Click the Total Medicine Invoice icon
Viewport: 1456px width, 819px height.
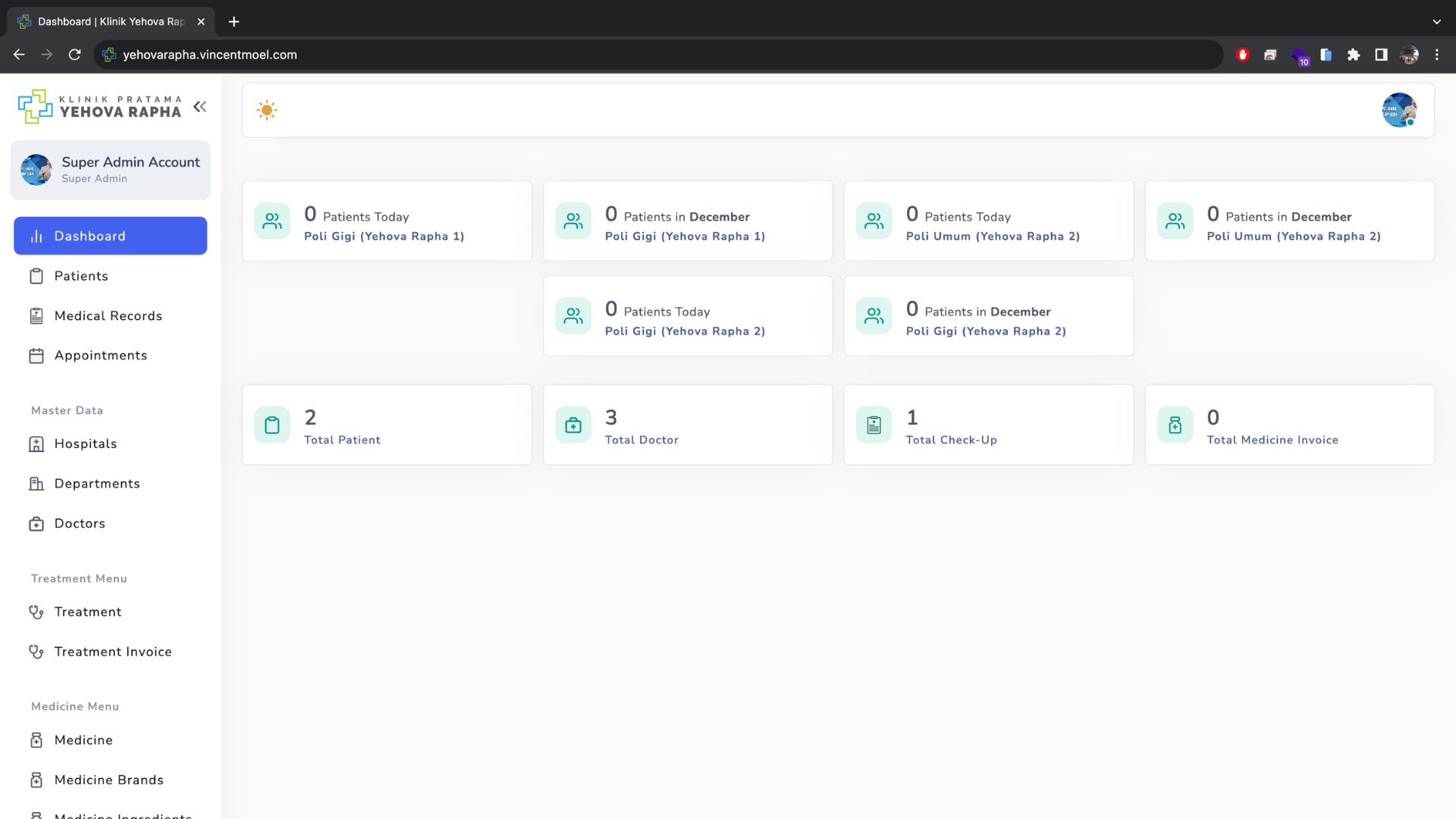point(1175,425)
